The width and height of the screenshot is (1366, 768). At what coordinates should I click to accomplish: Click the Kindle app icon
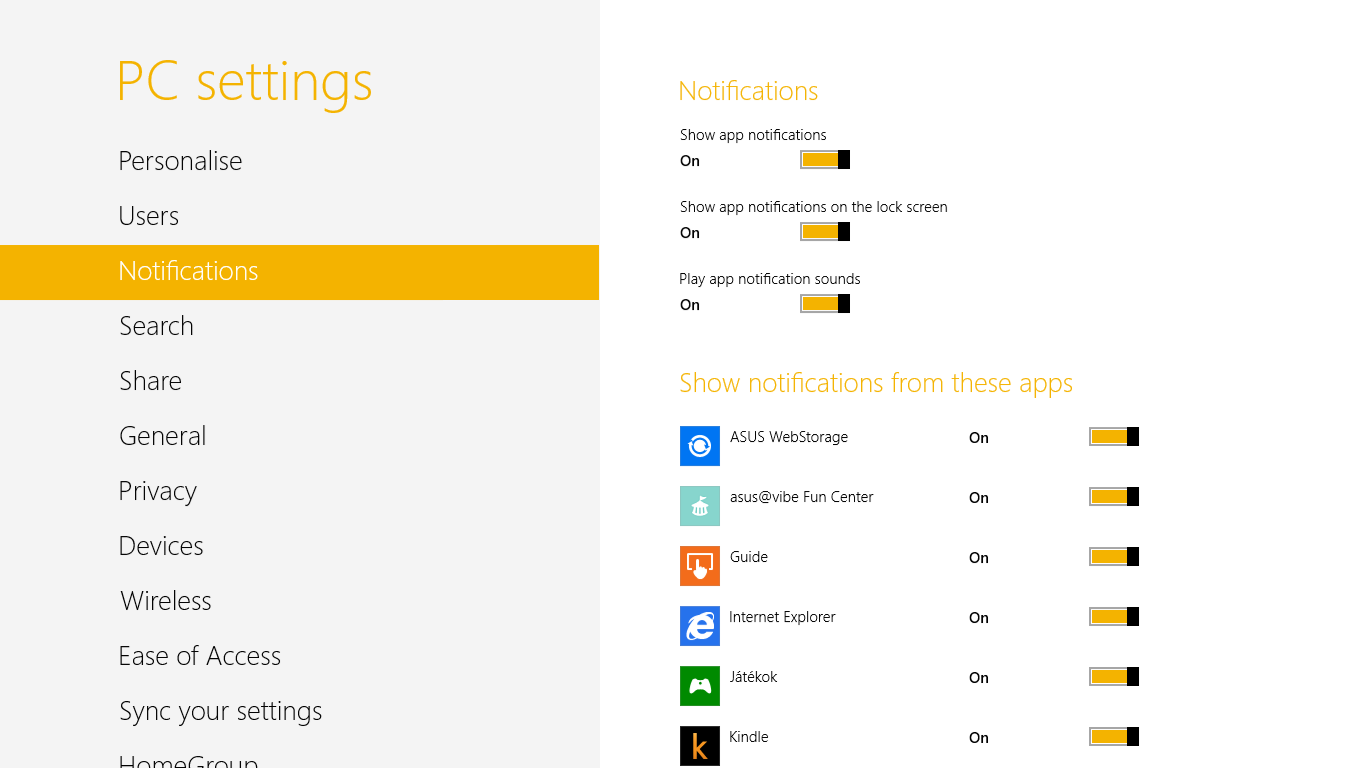699,746
